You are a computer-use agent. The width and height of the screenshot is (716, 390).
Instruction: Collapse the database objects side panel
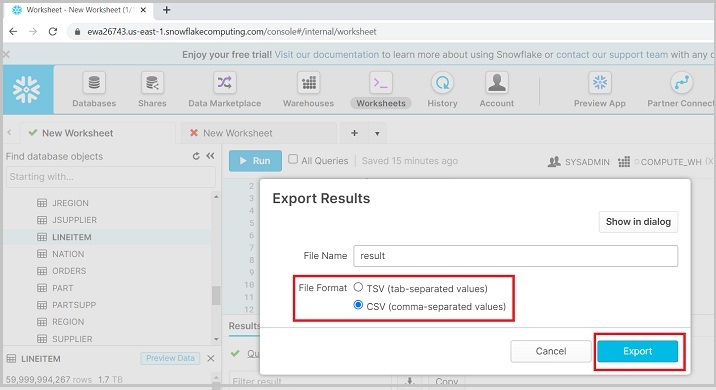[x=210, y=156]
